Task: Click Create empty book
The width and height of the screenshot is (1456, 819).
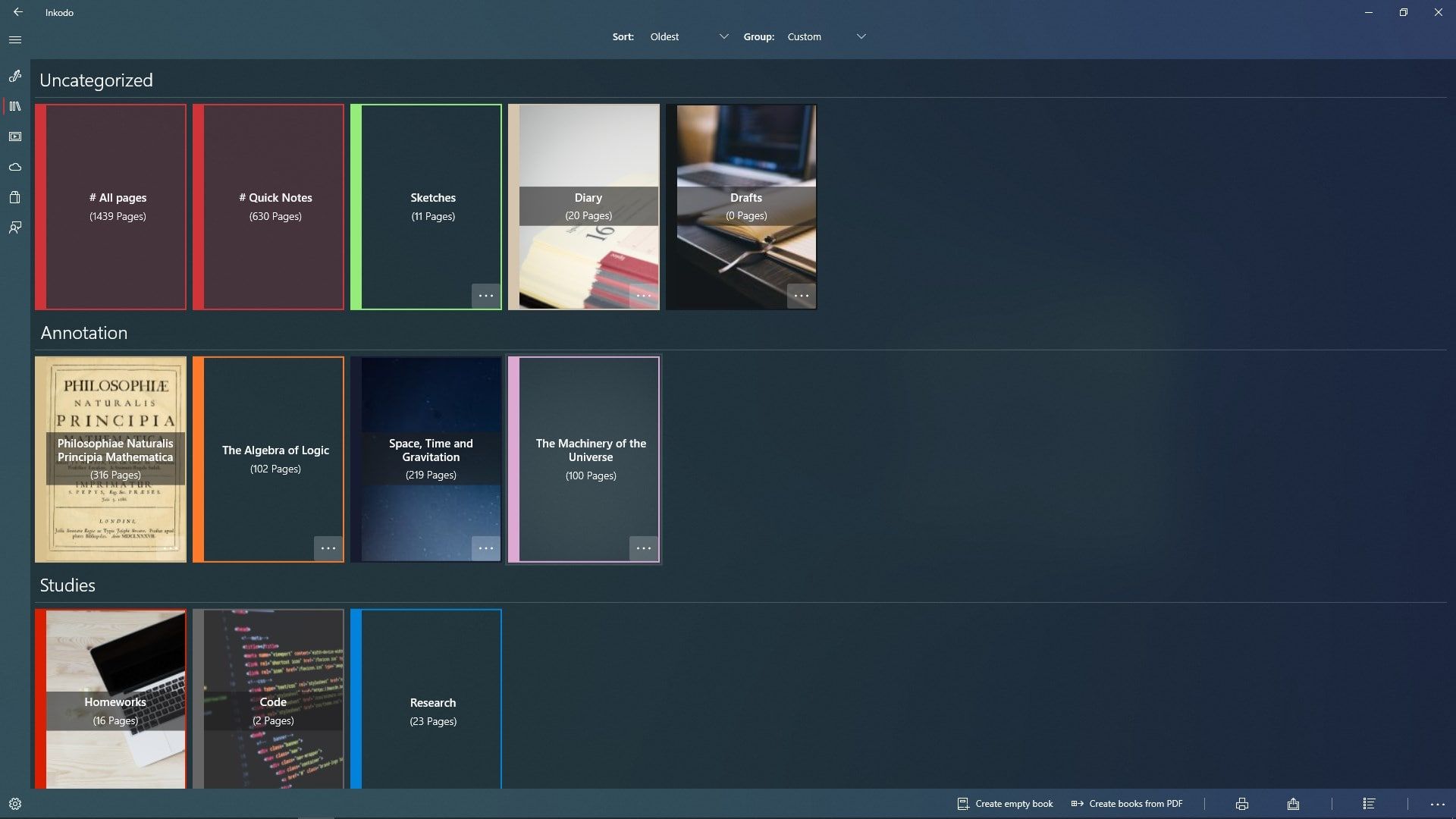Action: 1004,803
